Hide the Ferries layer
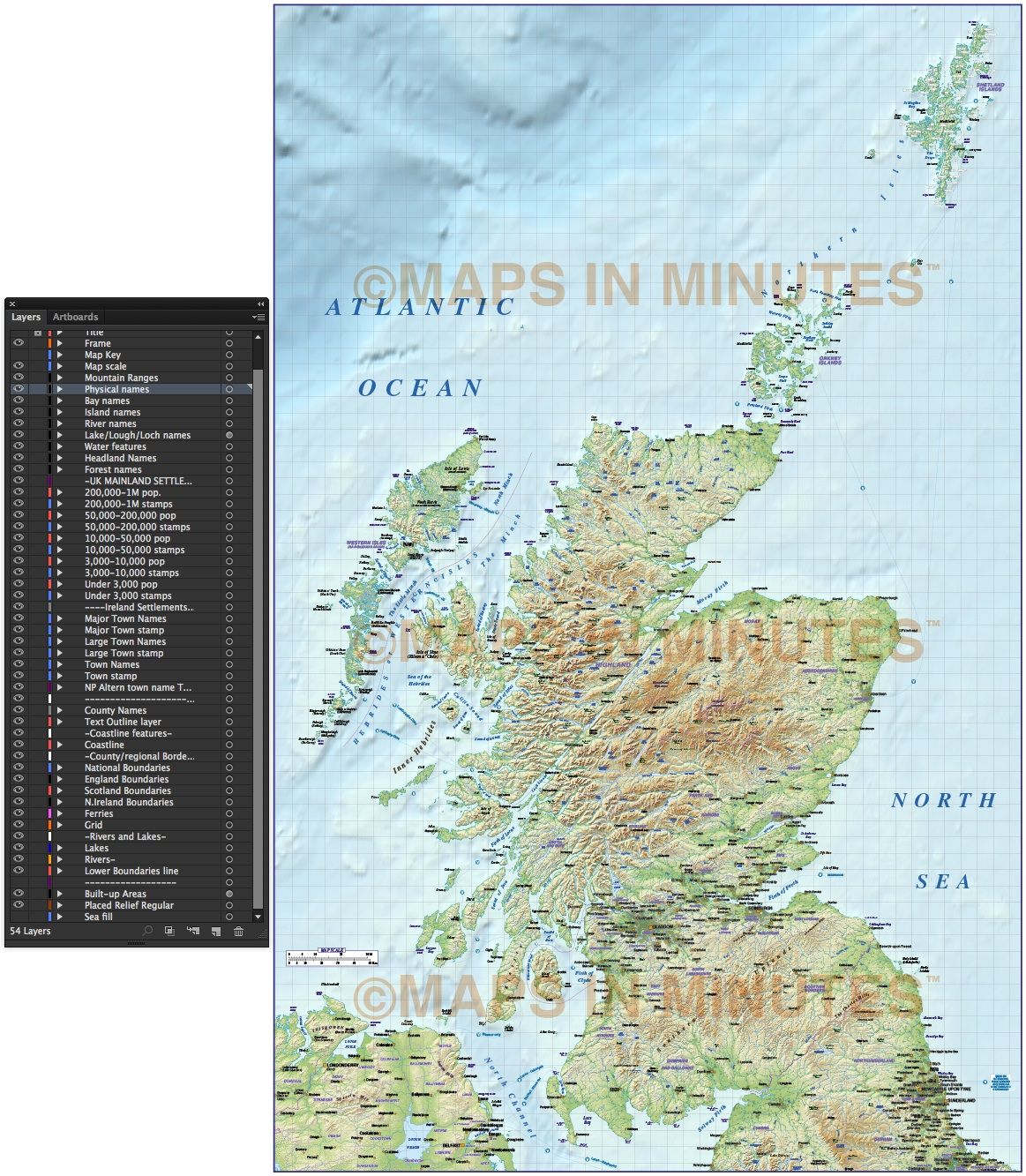 tap(19, 813)
